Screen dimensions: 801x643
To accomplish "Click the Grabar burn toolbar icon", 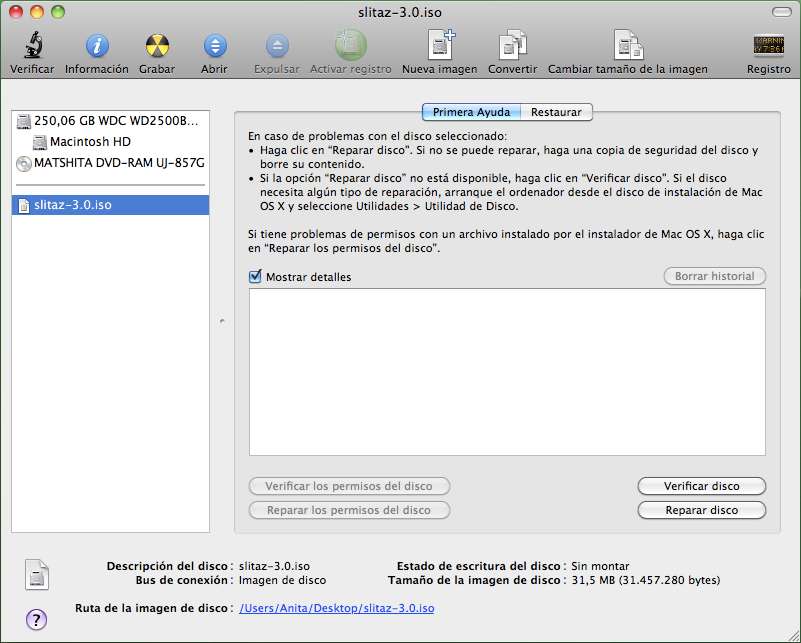I will pyautogui.click(x=157, y=45).
